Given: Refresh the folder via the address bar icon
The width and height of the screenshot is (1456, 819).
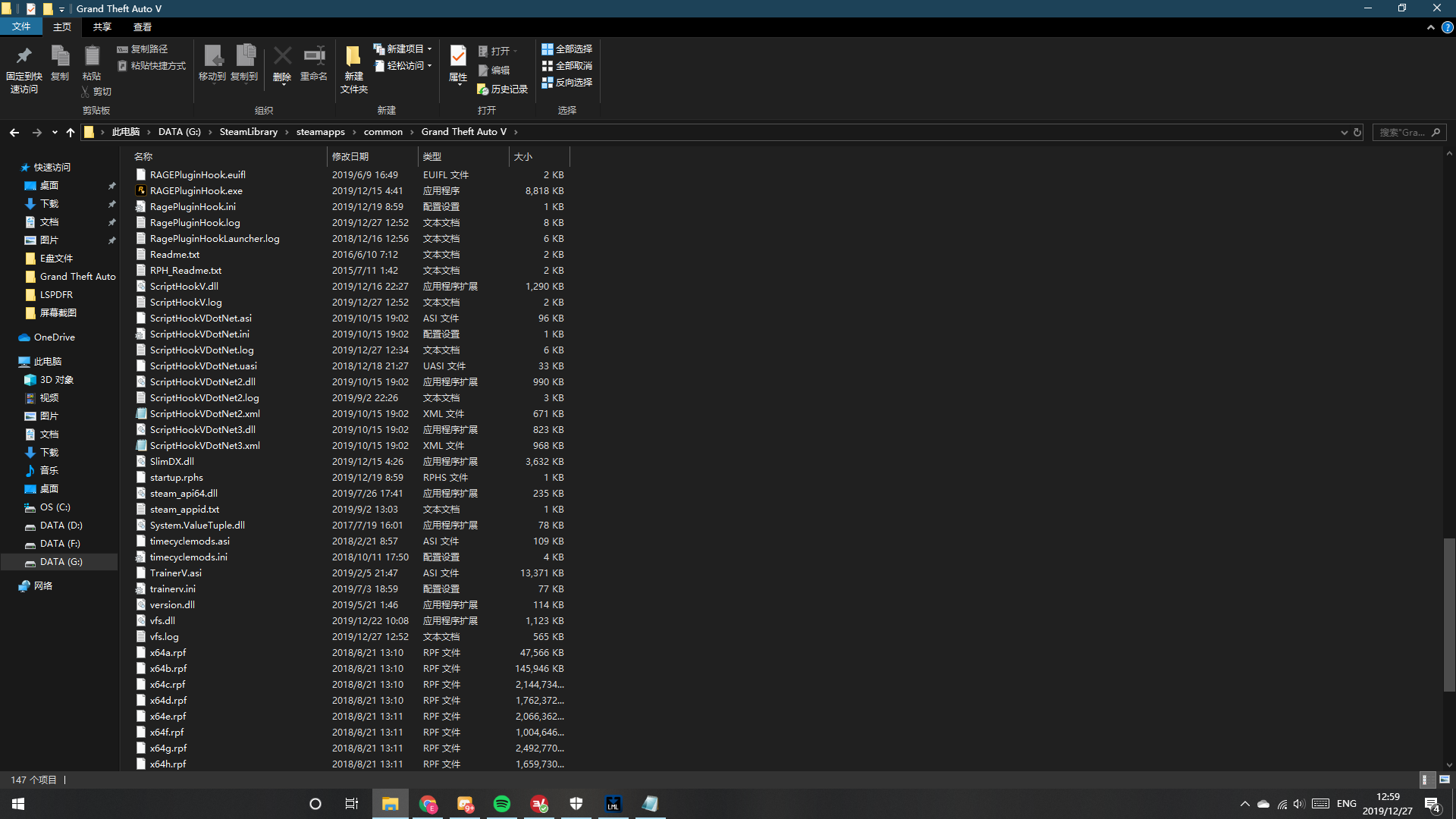Looking at the screenshot, I should coord(1357,132).
